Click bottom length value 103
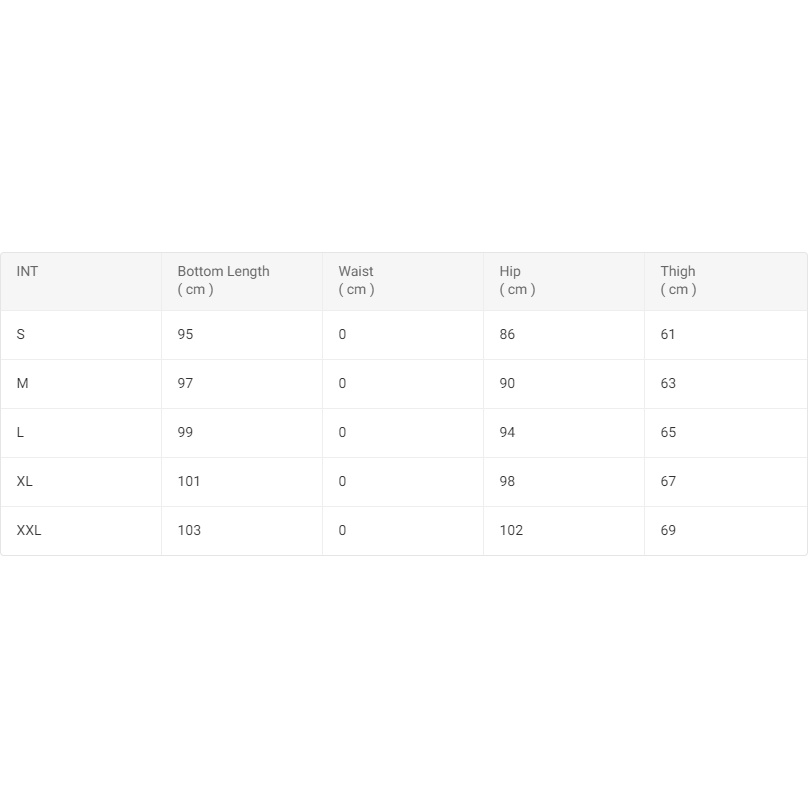Viewport: 809px width, 809px height. (189, 531)
